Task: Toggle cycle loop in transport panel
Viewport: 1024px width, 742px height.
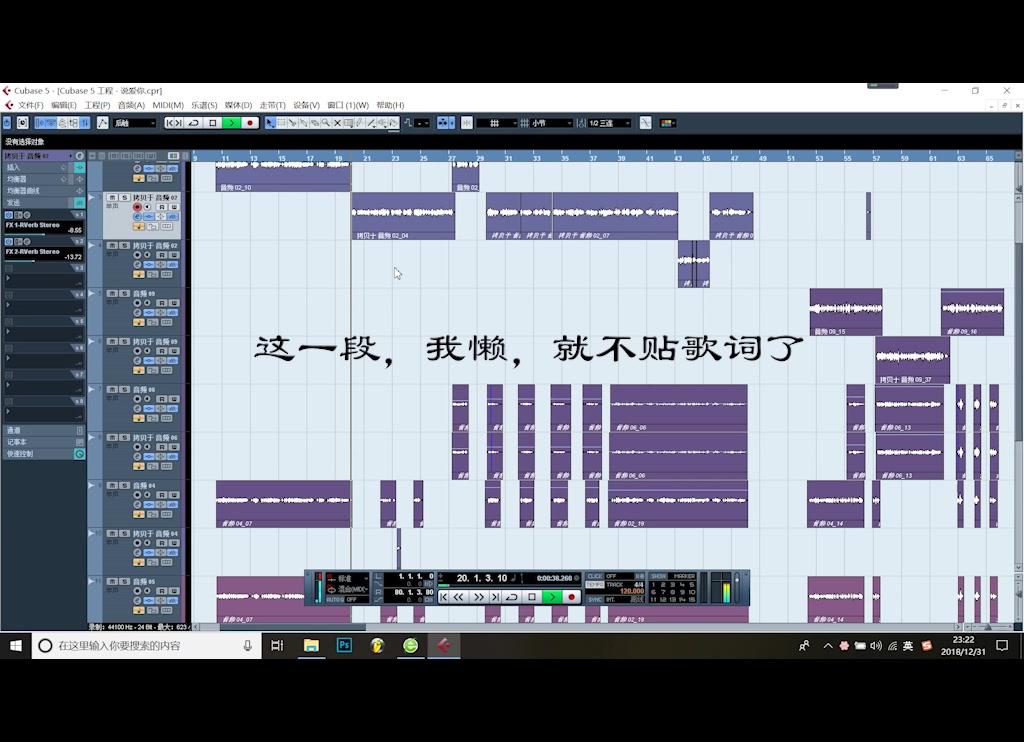Action: pos(512,597)
